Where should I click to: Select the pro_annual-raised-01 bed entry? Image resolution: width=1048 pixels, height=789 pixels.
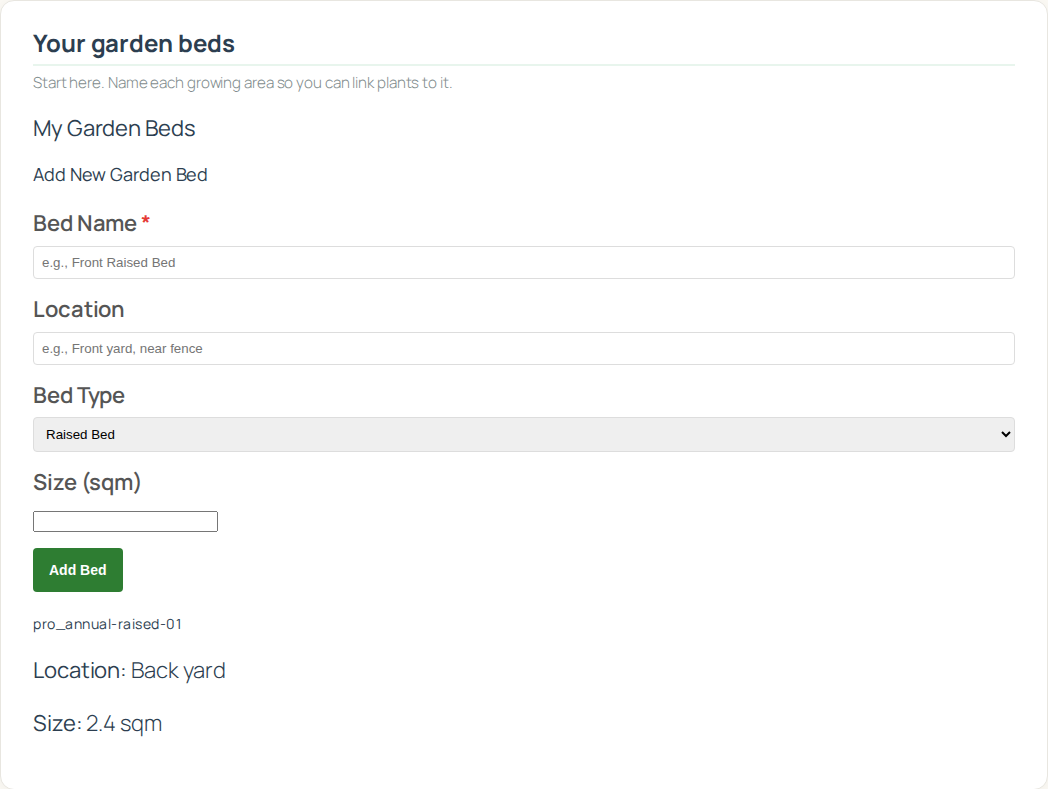tap(108, 624)
